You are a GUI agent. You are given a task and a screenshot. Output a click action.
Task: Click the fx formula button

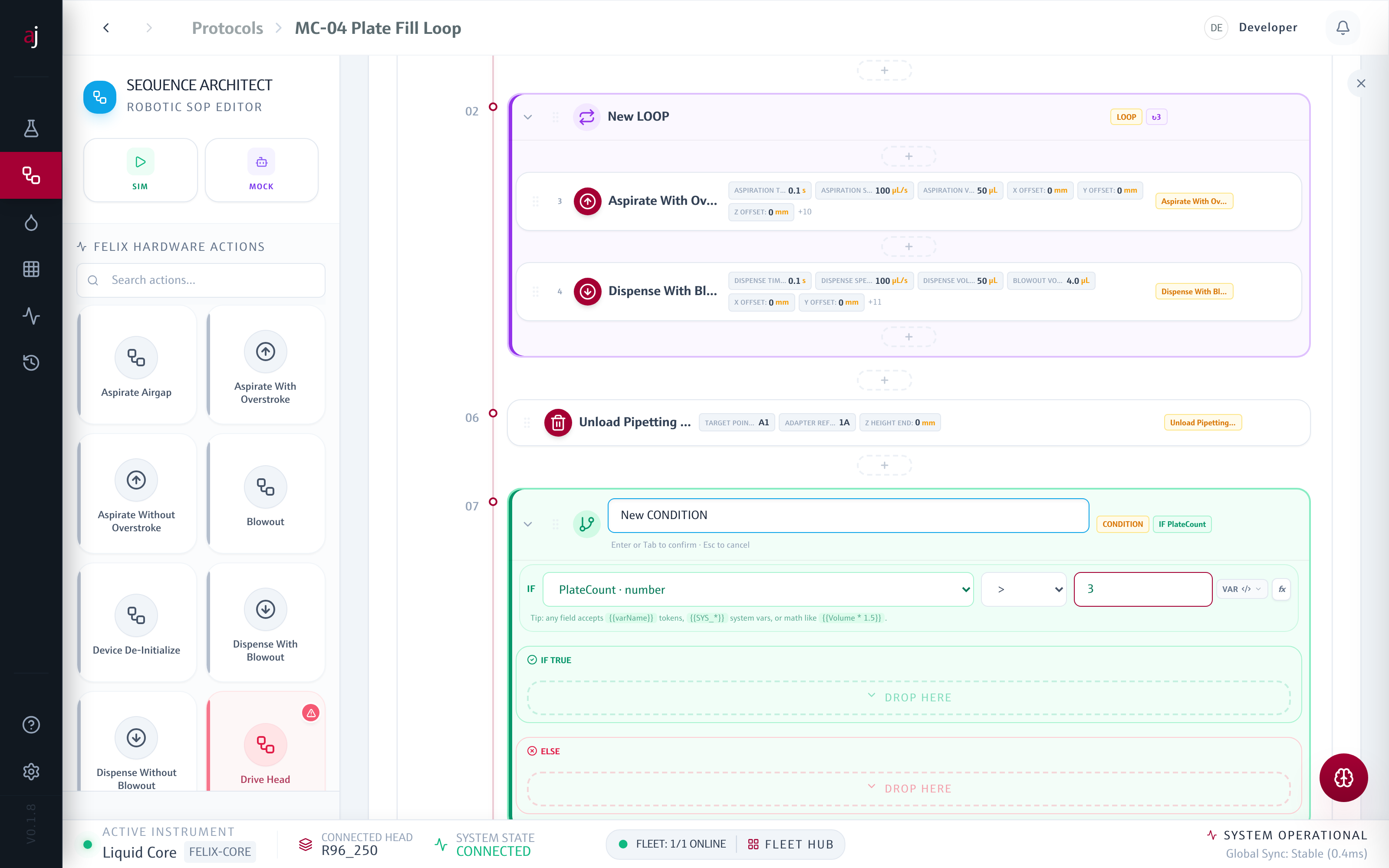1282,589
